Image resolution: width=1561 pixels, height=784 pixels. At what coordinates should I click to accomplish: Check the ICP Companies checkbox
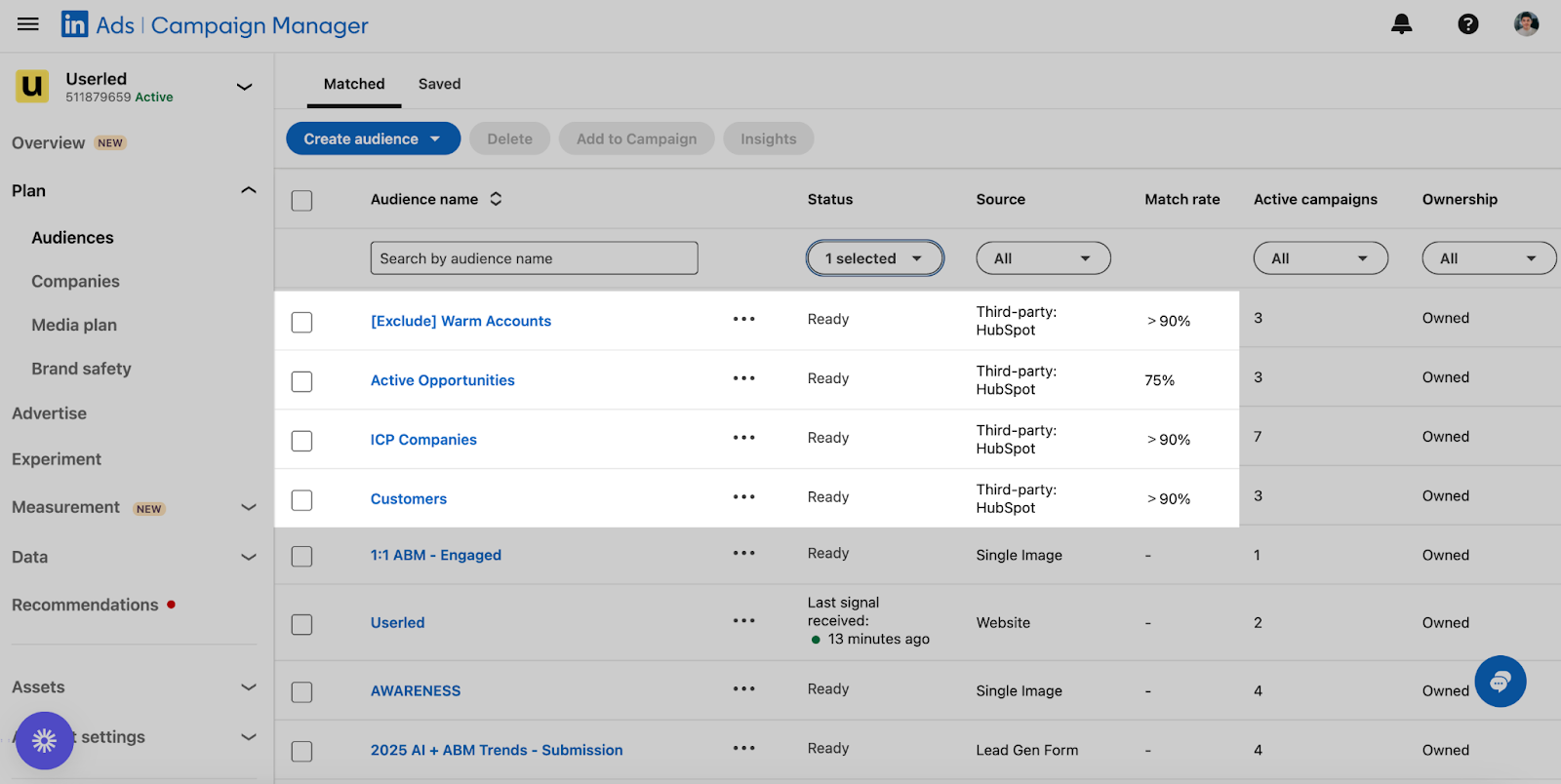[x=302, y=441]
